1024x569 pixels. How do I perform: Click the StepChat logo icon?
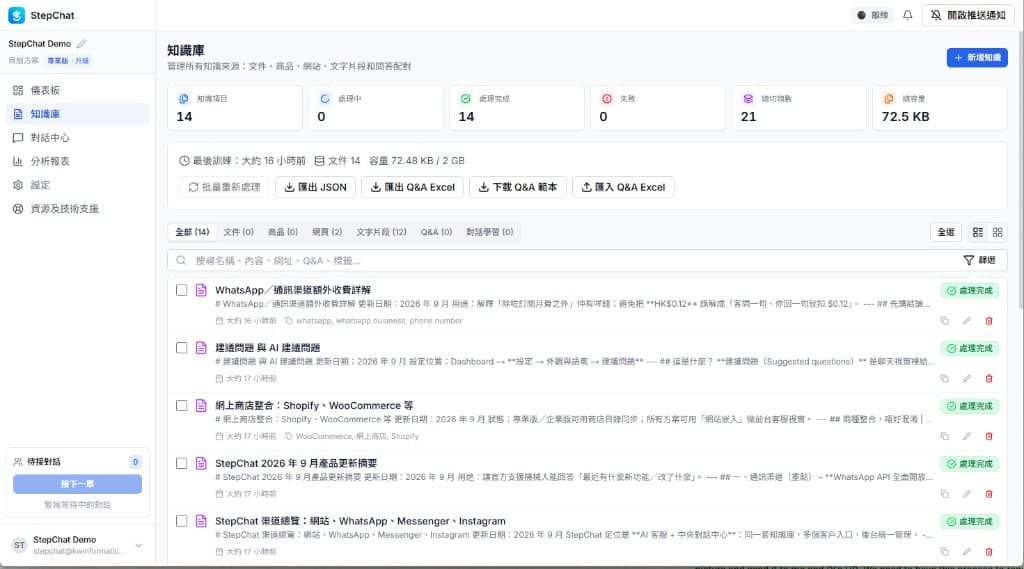click(16, 15)
